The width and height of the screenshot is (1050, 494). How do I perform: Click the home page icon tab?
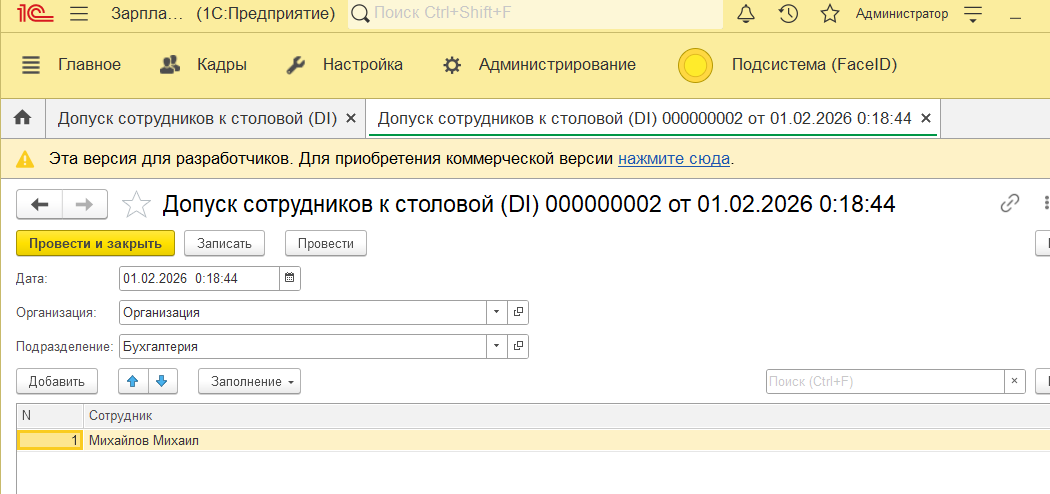pos(22,118)
